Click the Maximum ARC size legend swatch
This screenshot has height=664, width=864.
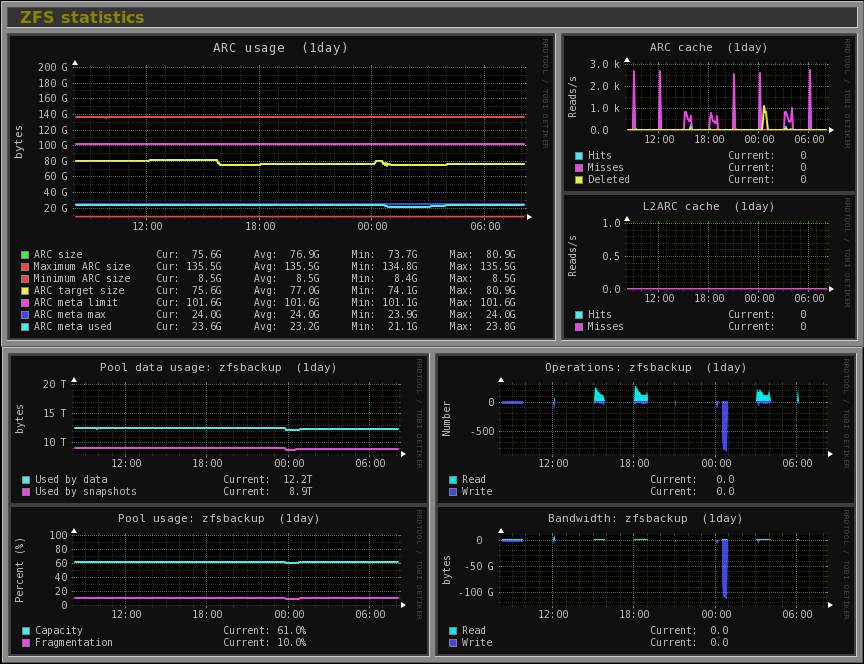(25, 267)
